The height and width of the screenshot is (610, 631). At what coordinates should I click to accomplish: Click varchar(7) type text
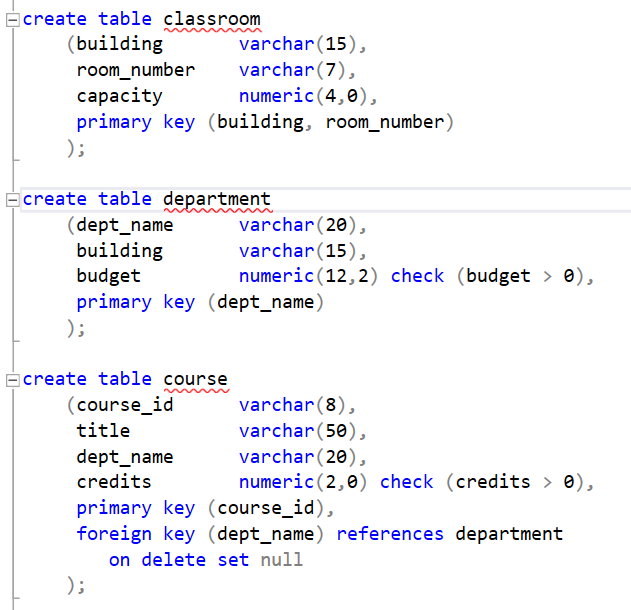[293, 70]
